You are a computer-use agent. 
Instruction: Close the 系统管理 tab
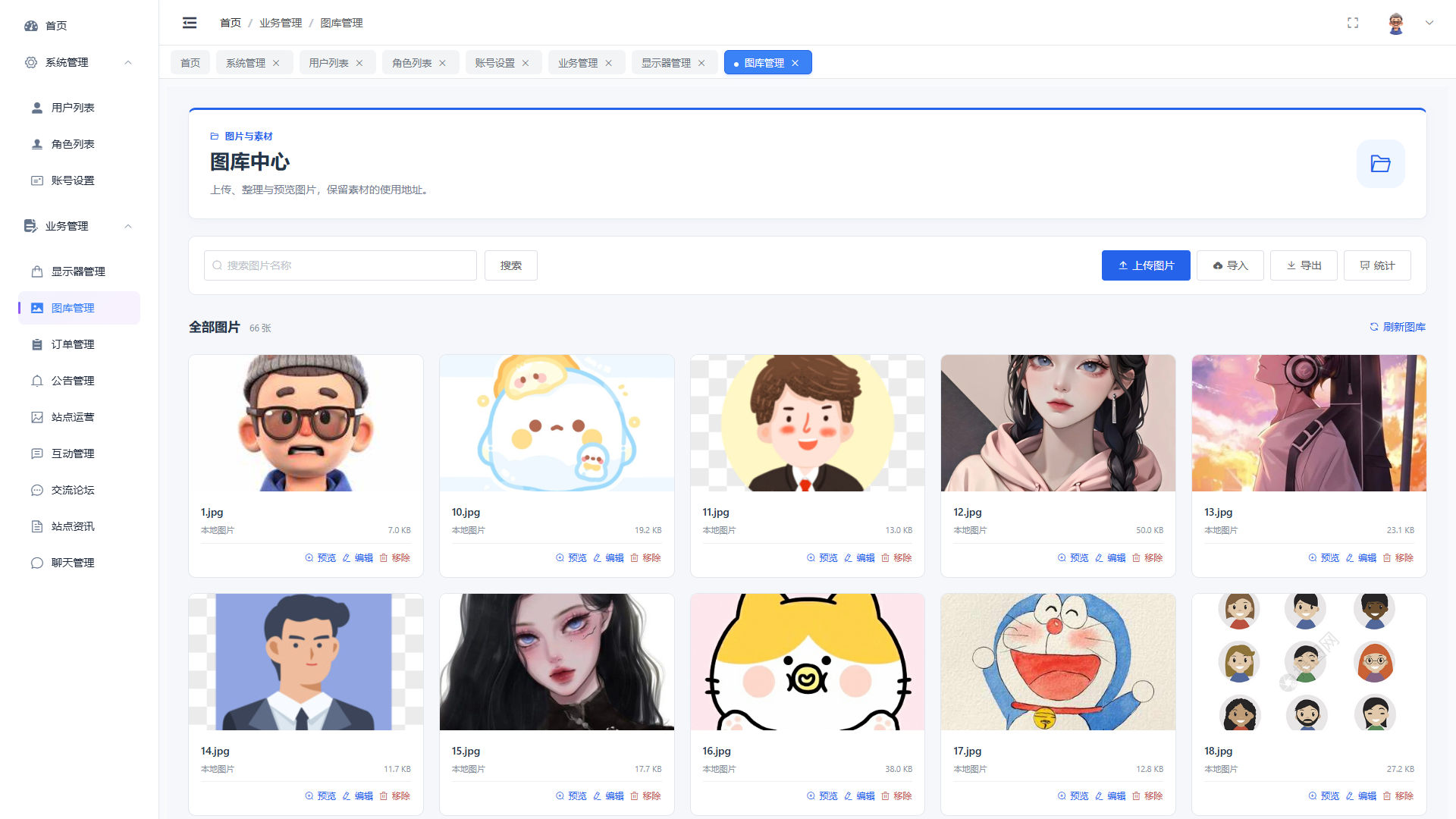point(276,63)
